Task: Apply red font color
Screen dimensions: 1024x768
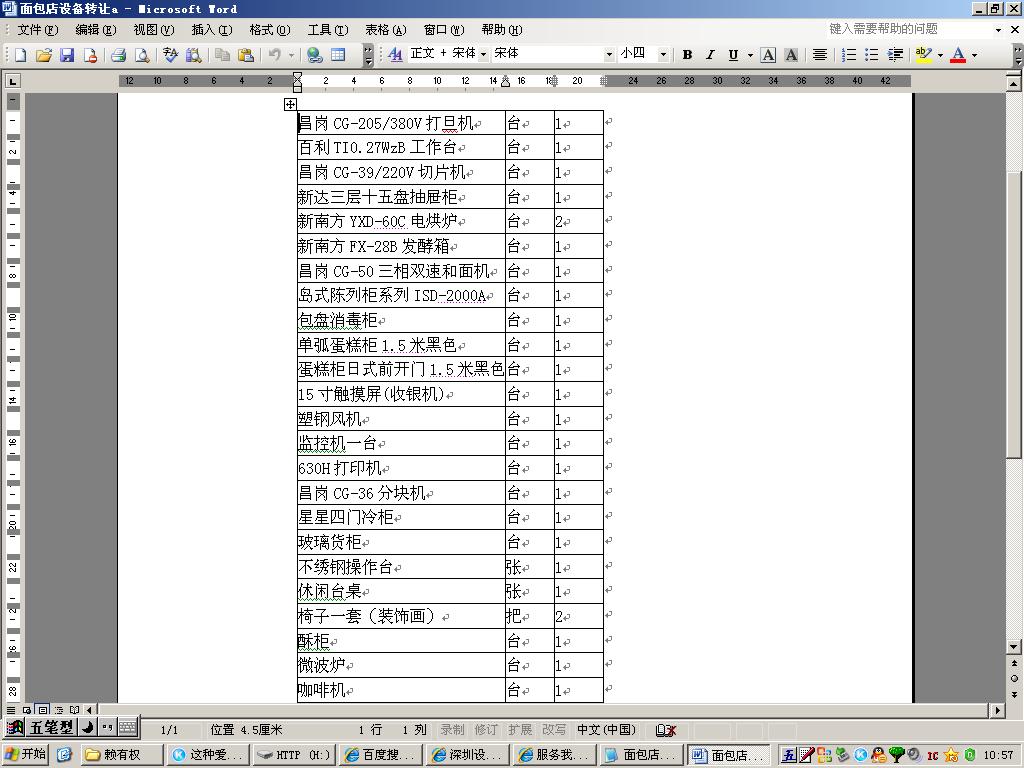Action: click(x=958, y=55)
